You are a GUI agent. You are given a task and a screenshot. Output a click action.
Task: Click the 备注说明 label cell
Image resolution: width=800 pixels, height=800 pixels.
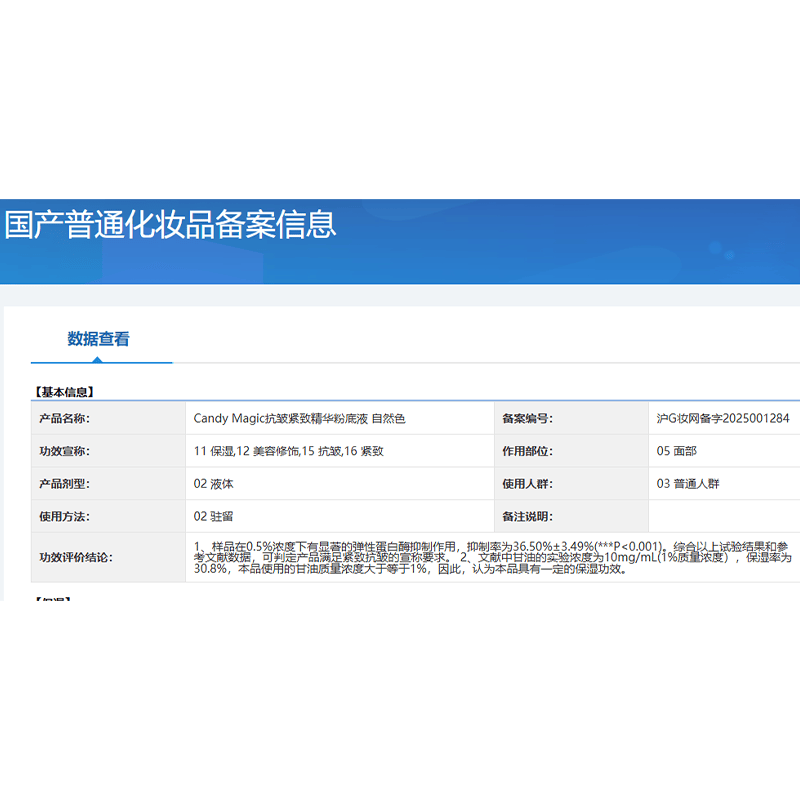pos(571,516)
